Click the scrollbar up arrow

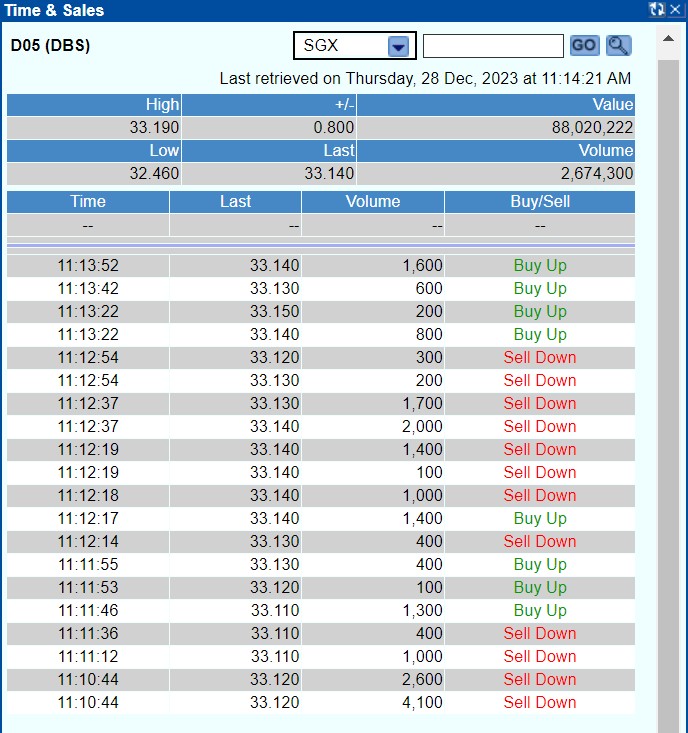pos(668,39)
